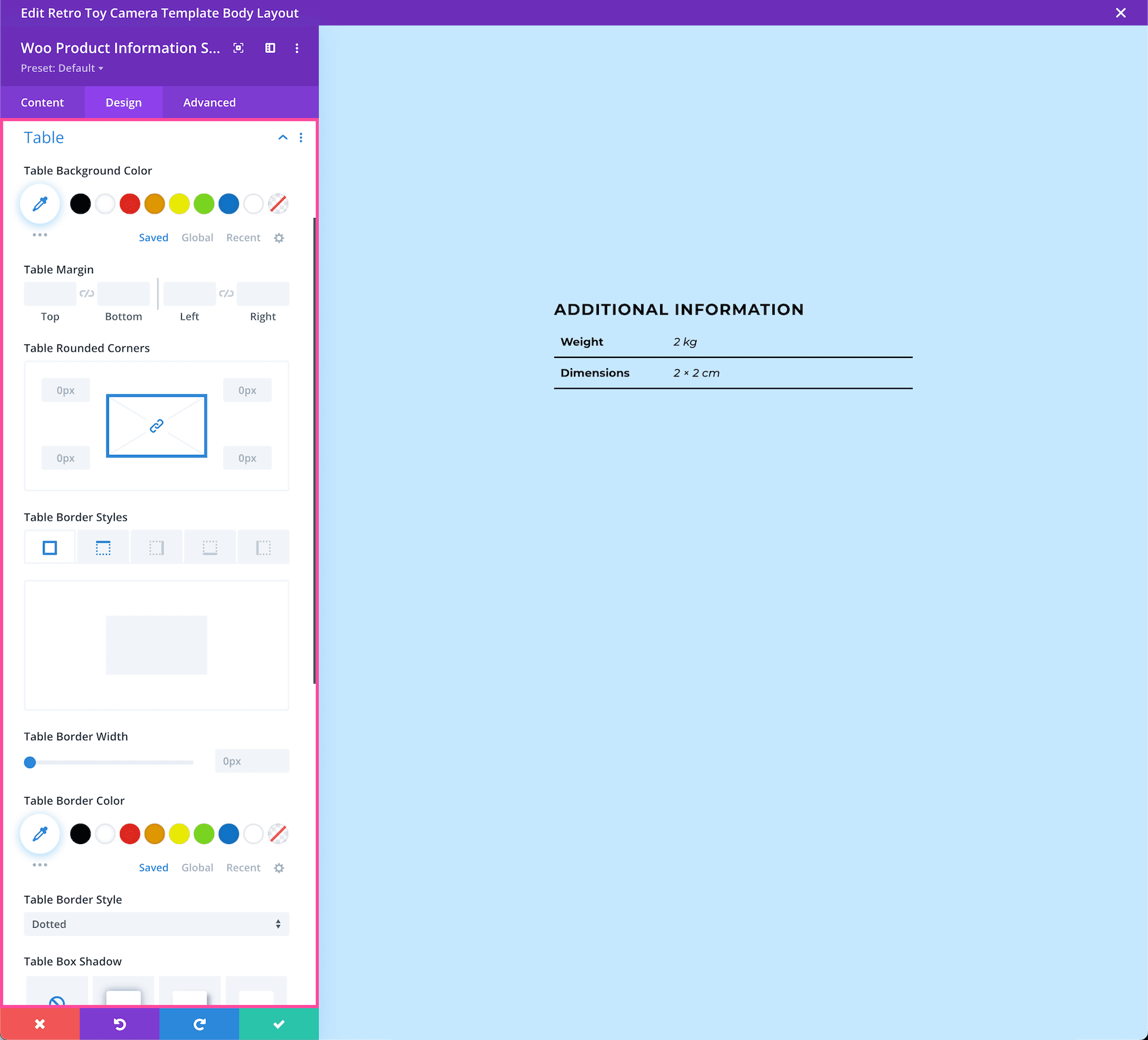
Task: Toggle the rounded corners link icon
Action: pos(156,426)
